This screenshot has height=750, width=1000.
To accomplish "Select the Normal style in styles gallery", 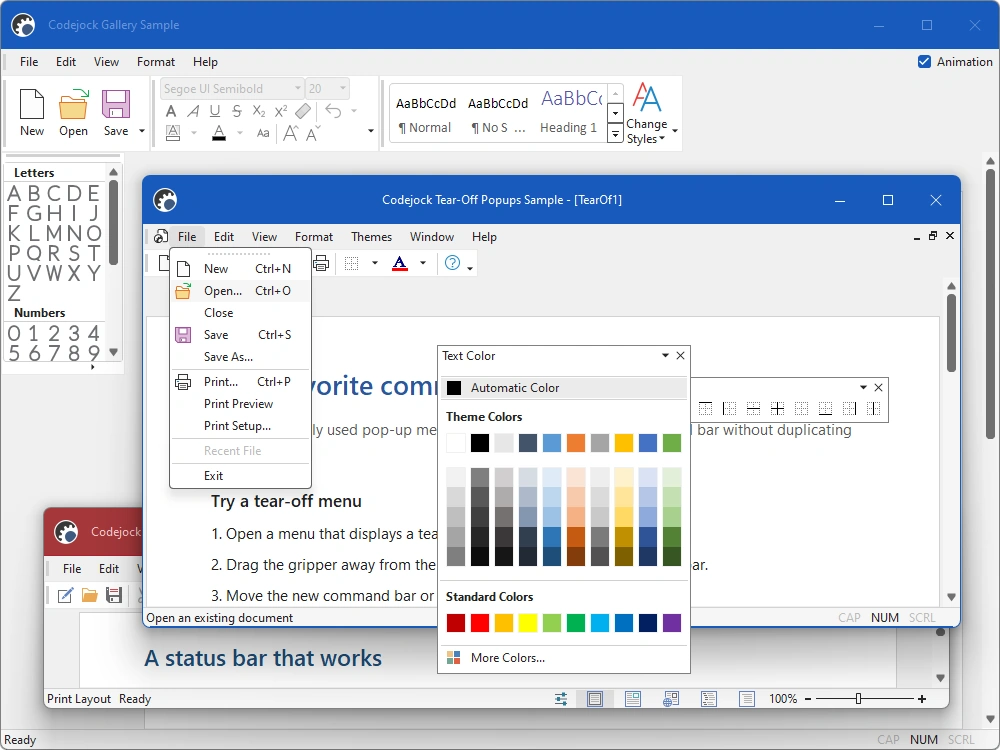I will [x=425, y=114].
